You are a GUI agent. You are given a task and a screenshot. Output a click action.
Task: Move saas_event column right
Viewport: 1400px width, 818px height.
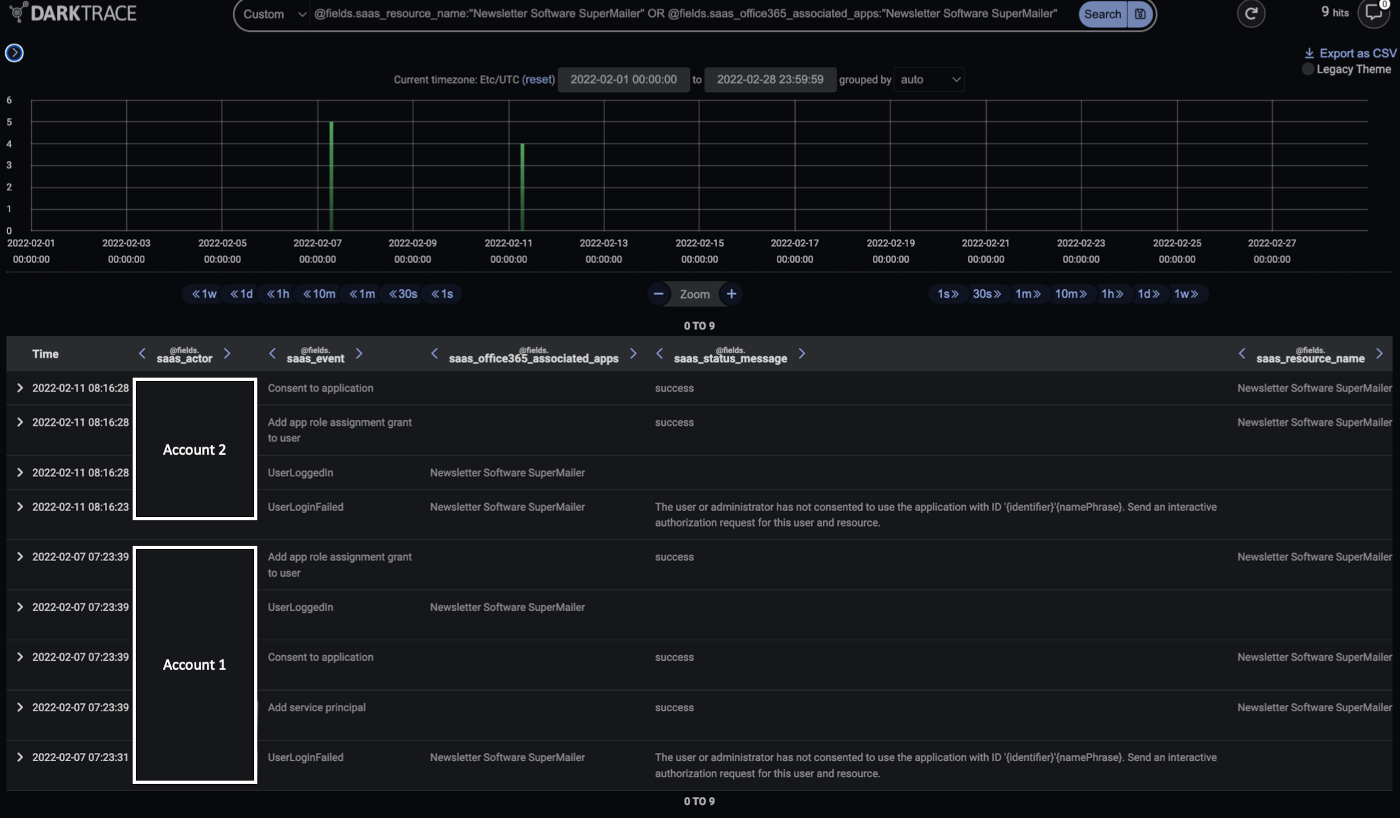[x=359, y=354]
